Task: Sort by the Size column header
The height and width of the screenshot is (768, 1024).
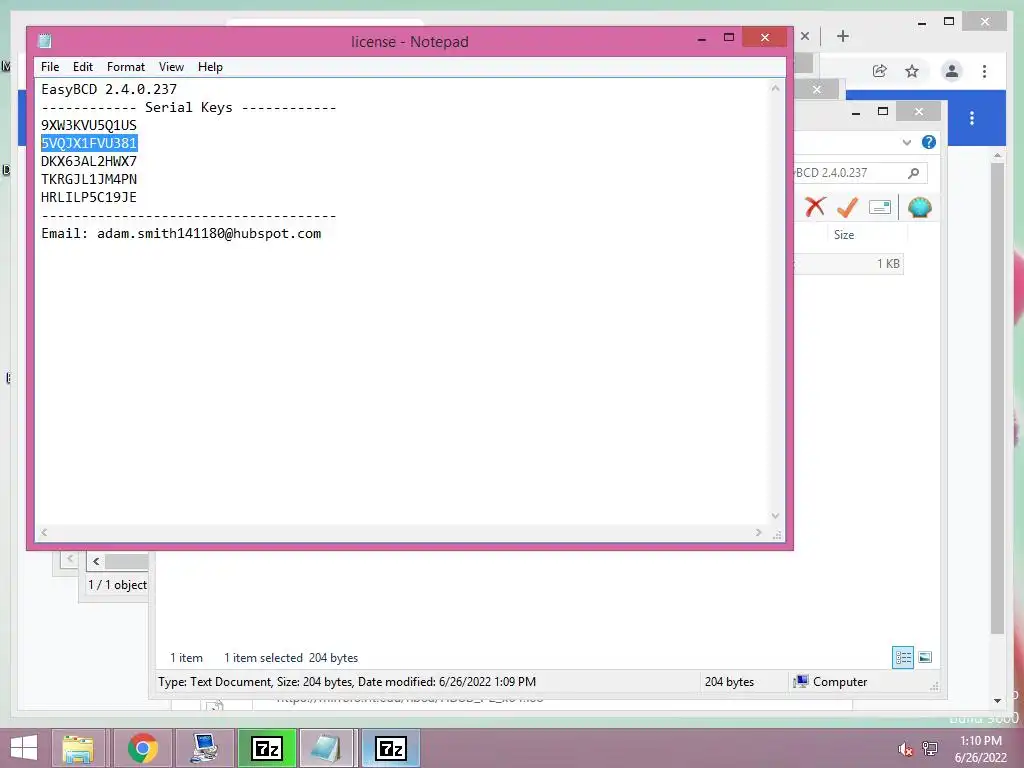Action: click(844, 234)
